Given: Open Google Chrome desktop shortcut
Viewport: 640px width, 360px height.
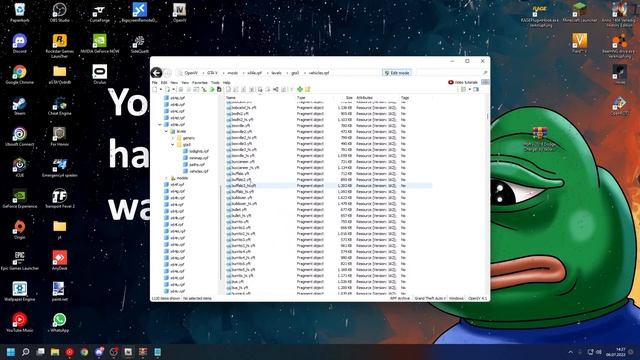Looking at the screenshot, I should [x=19, y=75].
